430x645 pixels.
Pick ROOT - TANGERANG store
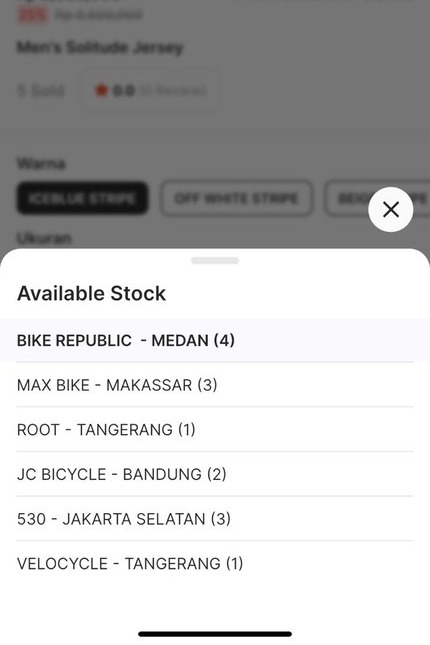pos(215,429)
